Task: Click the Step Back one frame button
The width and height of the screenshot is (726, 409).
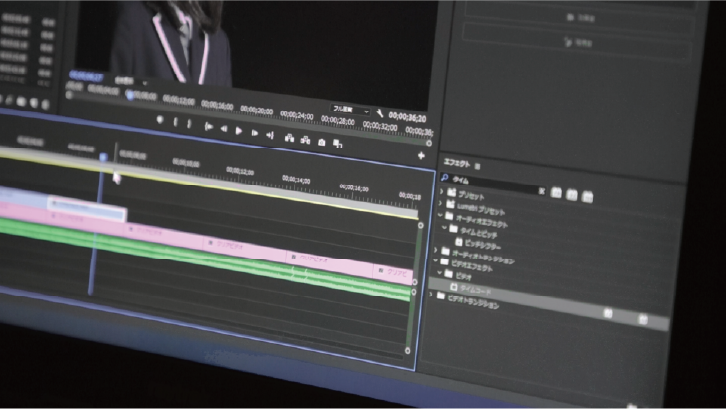Action: coord(223,129)
